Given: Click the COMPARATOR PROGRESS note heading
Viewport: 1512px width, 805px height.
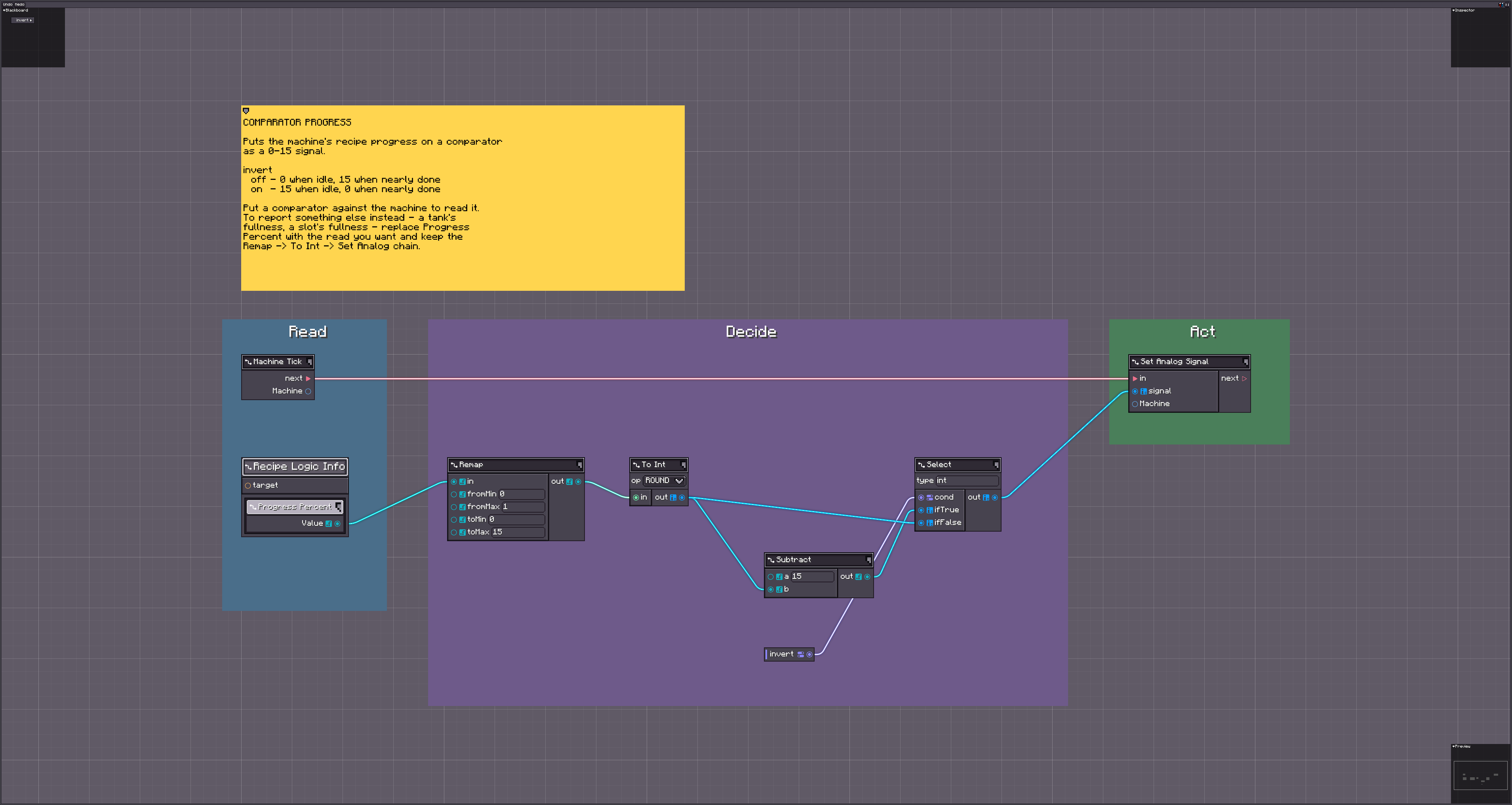Looking at the screenshot, I should click(x=297, y=123).
